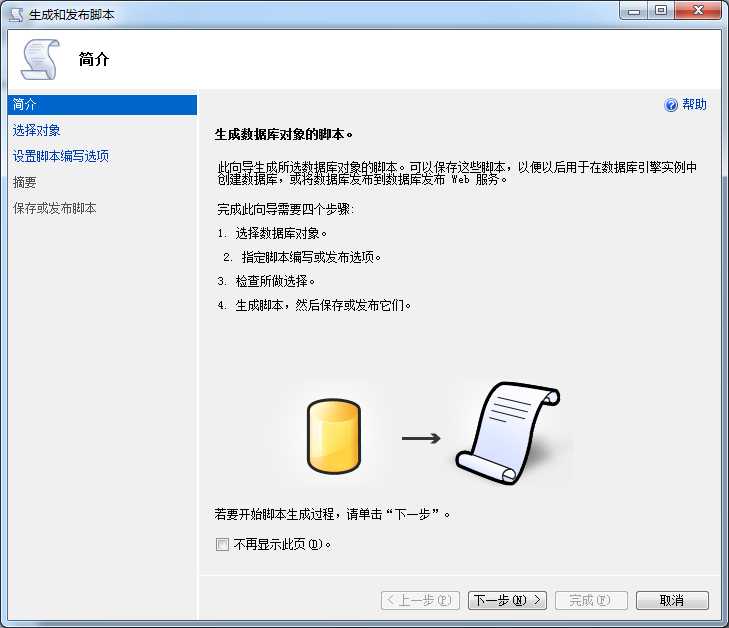Click step text 选择数据库对象
This screenshot has width=729, height=628.
click(281, 233)
